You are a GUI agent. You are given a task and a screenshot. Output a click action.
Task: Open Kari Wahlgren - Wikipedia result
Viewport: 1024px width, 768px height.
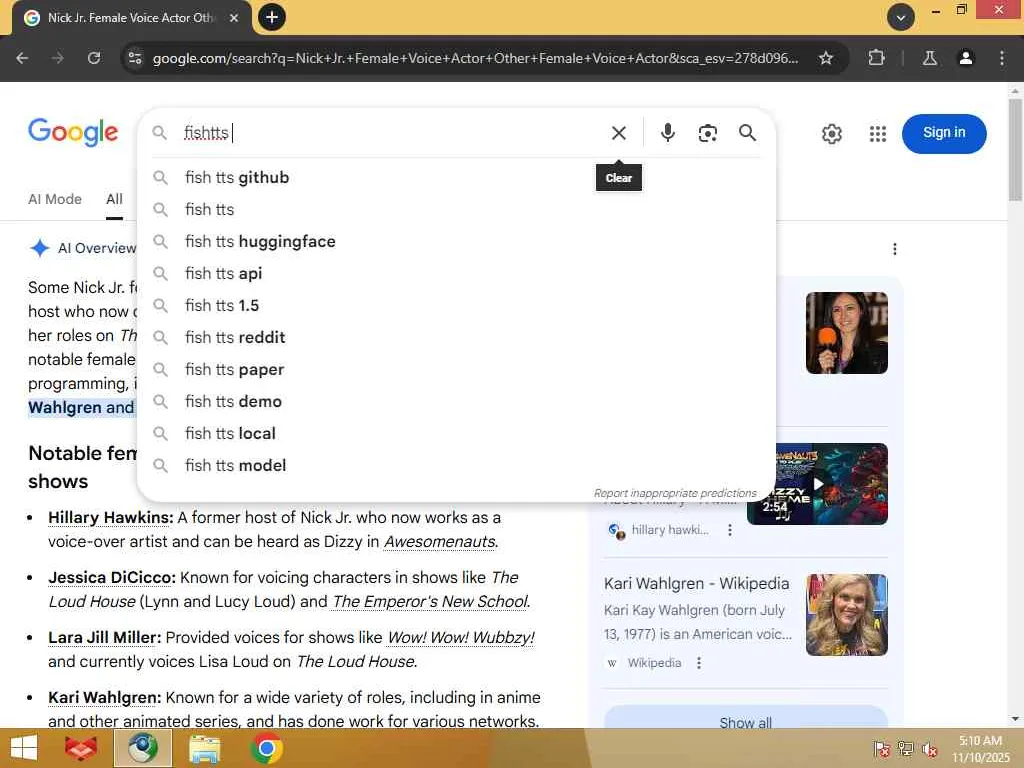click(696, 584)
